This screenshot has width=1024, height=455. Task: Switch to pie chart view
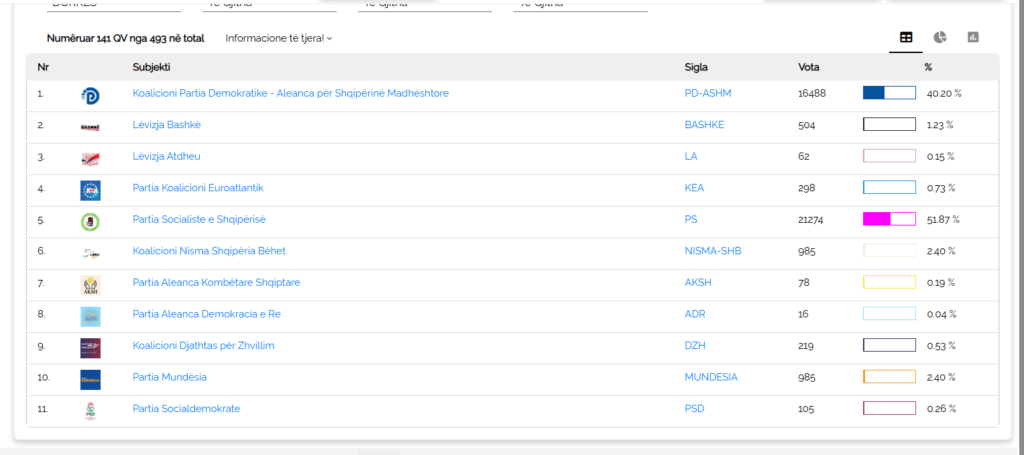(x=940, y=38)
